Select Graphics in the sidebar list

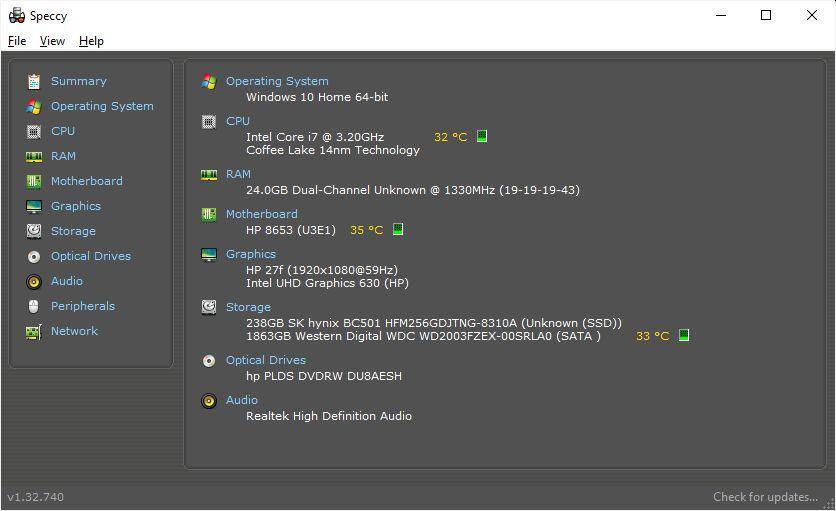coord(76,206)
